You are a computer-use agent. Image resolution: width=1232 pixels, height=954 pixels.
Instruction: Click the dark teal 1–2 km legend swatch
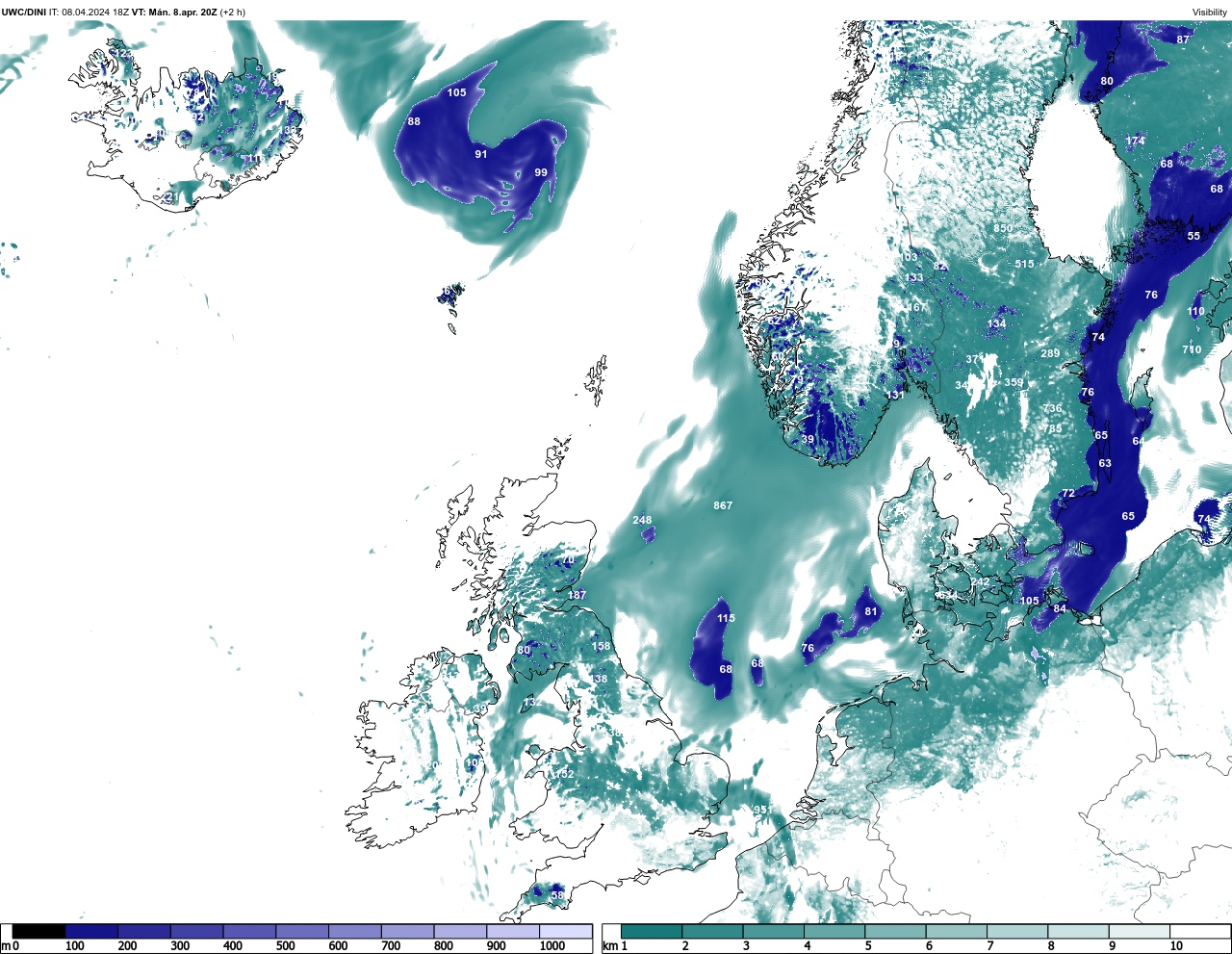(x=652, y=931)
